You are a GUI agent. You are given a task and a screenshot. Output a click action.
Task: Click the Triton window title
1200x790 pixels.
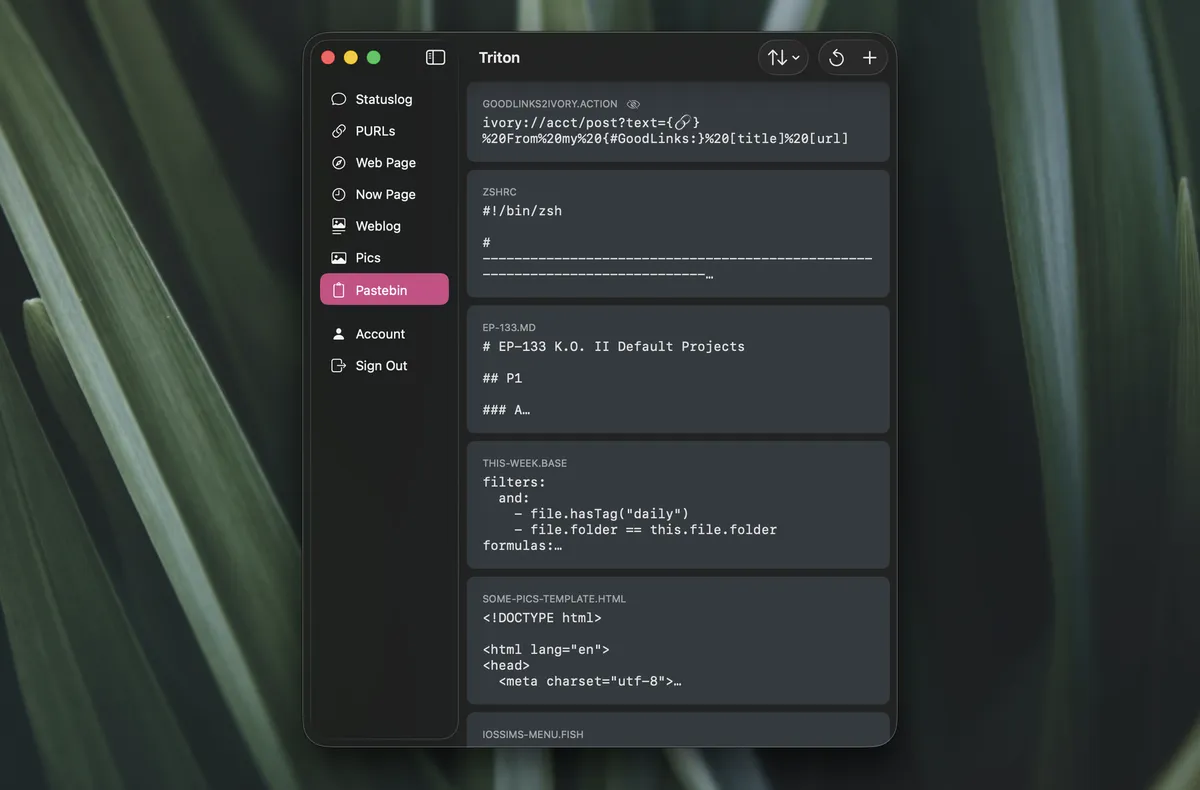(x=499, y=58)
